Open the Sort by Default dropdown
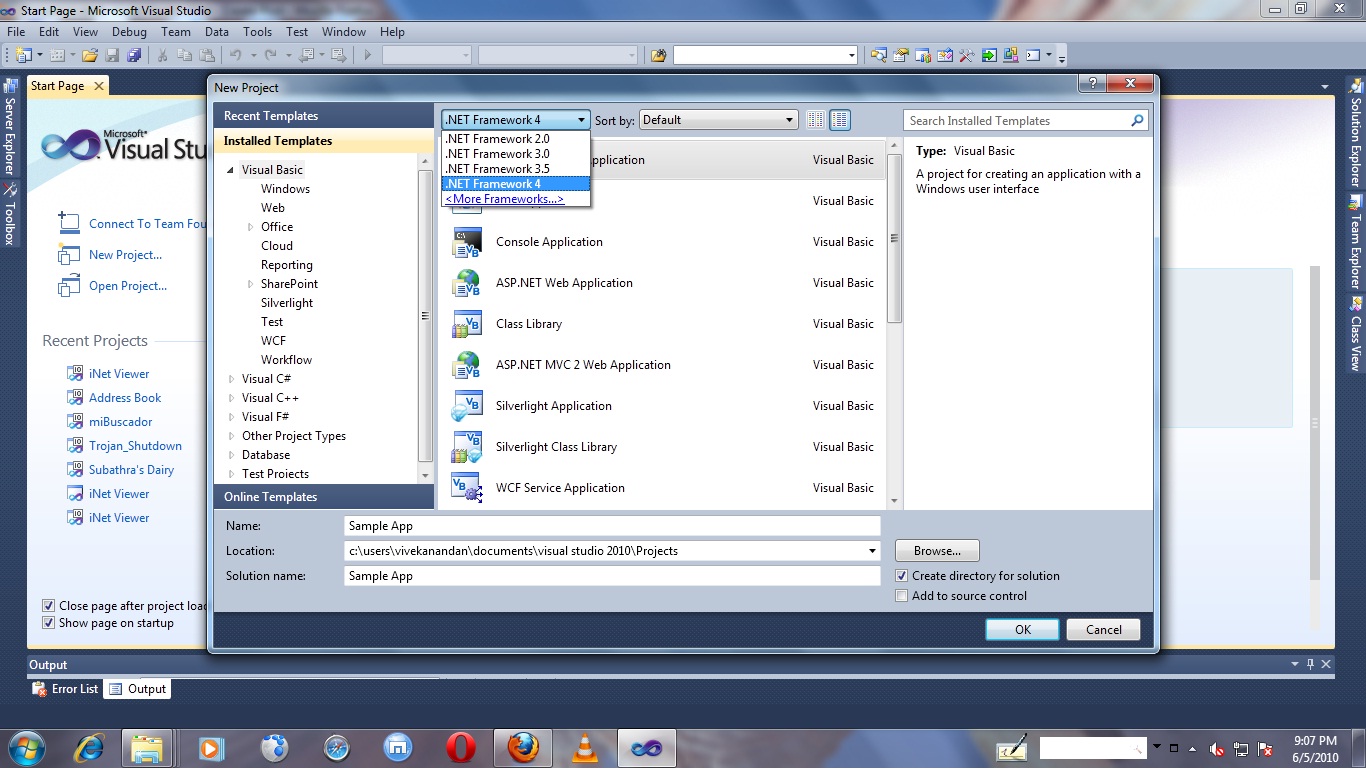The height and width of the screenshot is (772, 1366). coord(718,120)
